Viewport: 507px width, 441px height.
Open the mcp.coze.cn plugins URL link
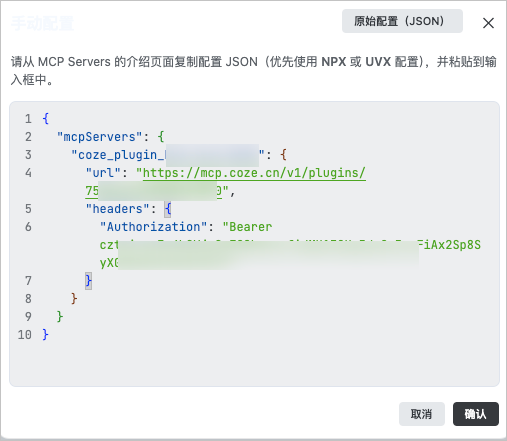254,173
